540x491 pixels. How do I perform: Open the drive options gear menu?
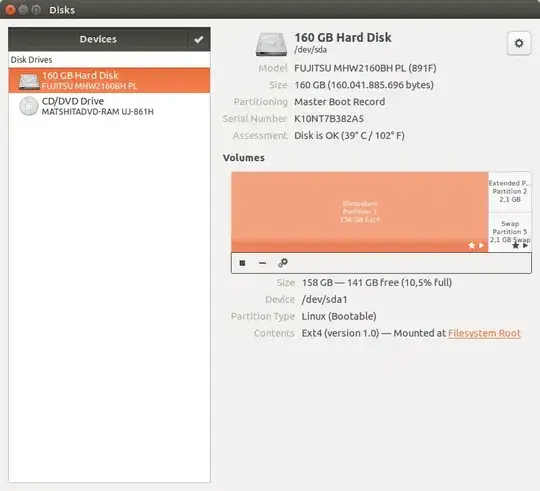519,43
